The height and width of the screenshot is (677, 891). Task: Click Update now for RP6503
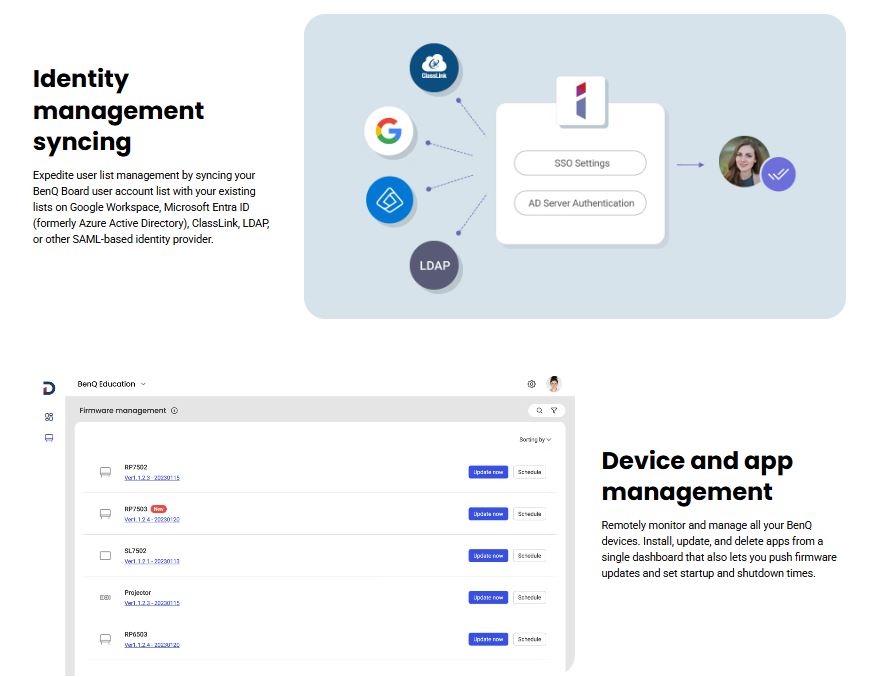[x=488, y=639]
